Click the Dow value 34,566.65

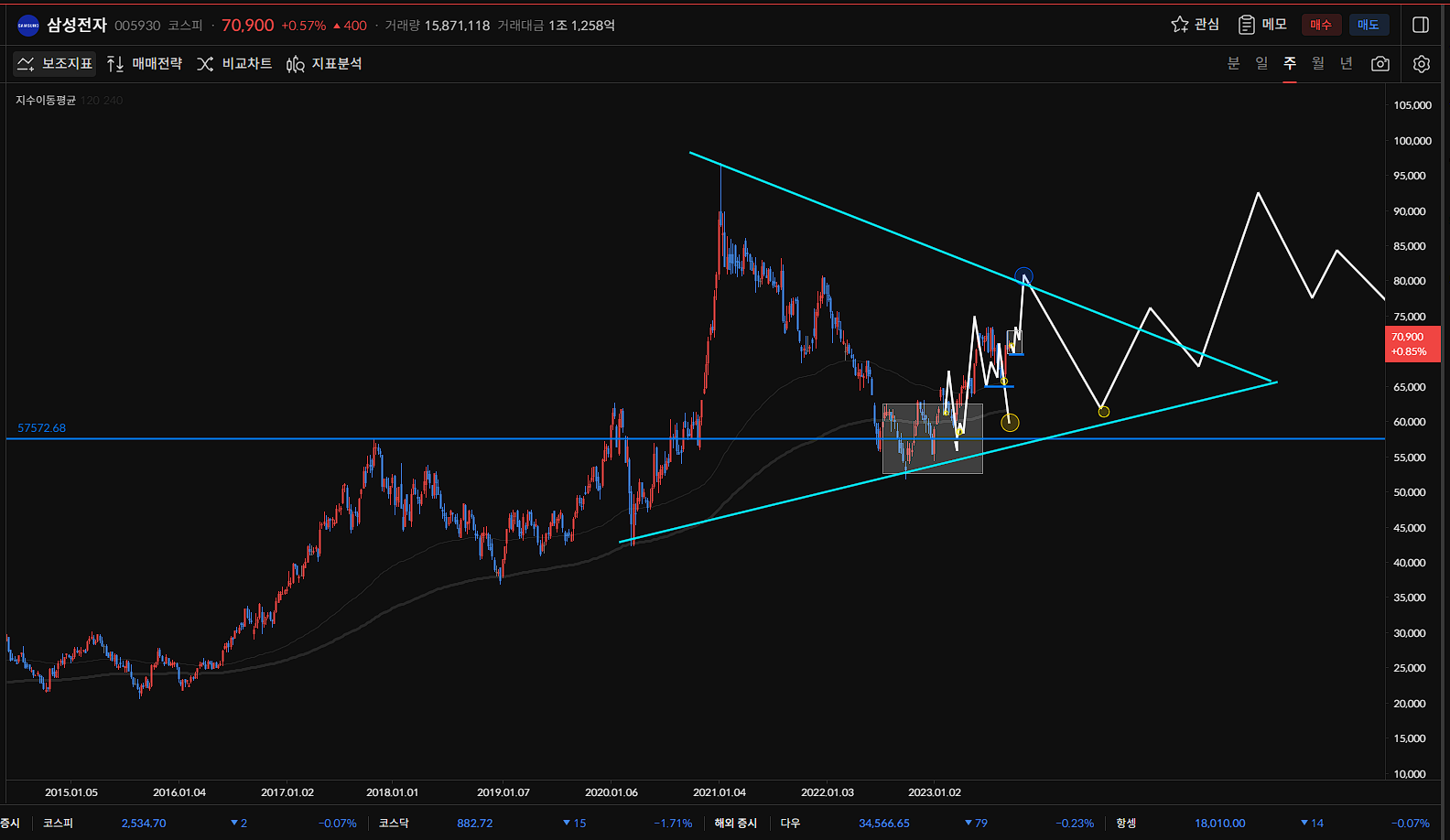click(884, 824)
